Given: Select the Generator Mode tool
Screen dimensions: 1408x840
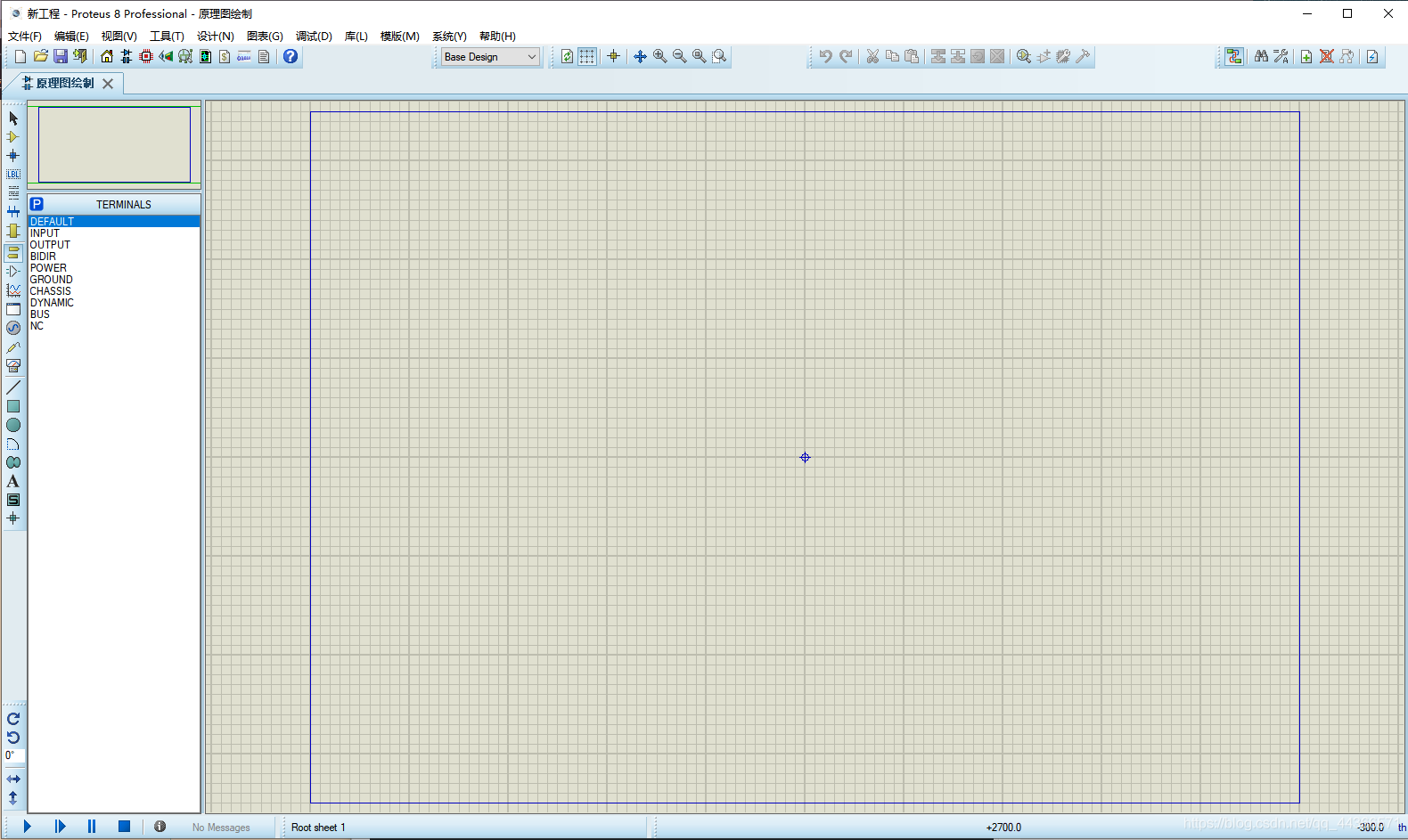Looking at the screenshot, I should [13, 328].
